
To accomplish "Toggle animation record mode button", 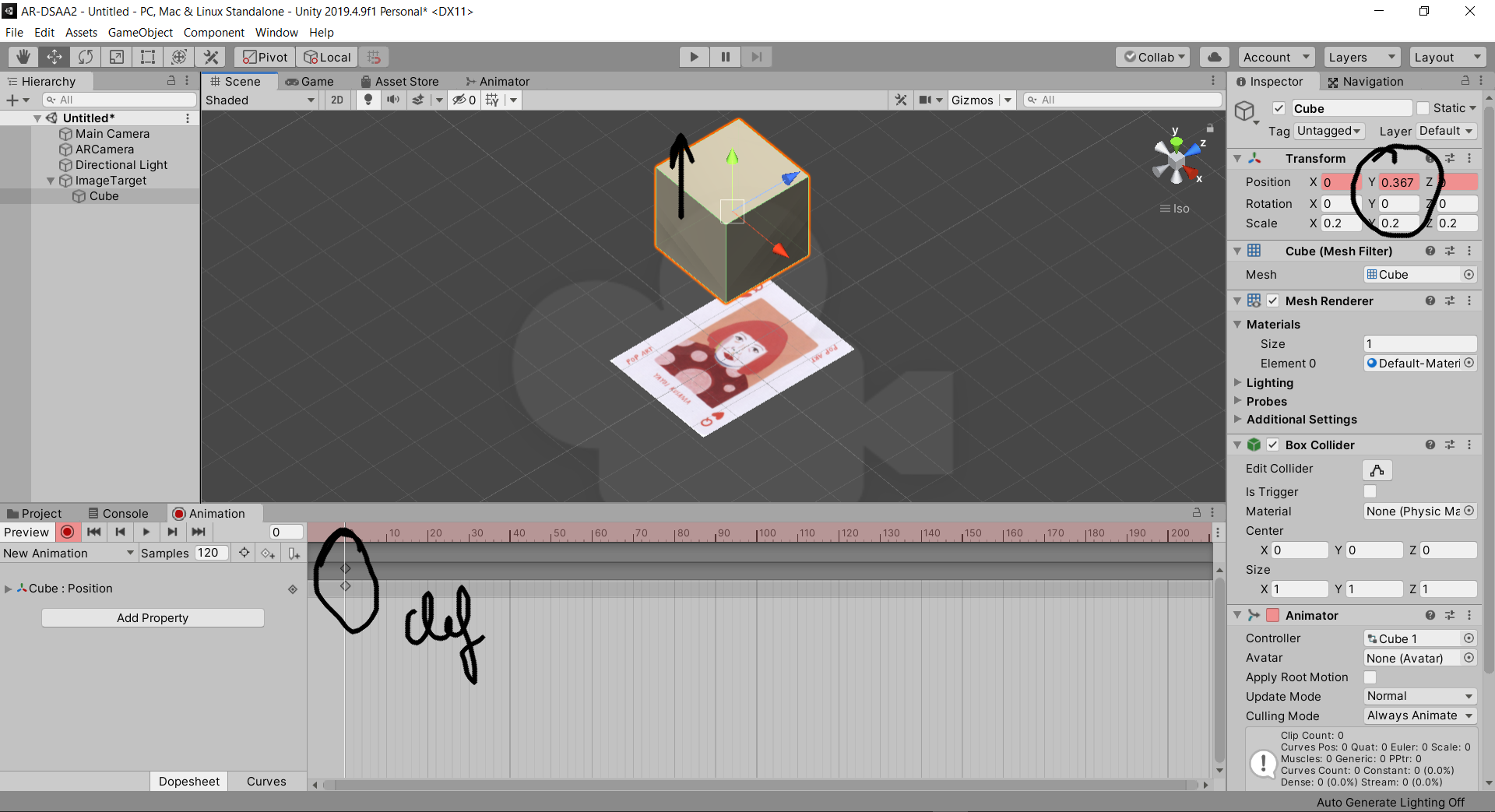I will (x=68, y=532).
